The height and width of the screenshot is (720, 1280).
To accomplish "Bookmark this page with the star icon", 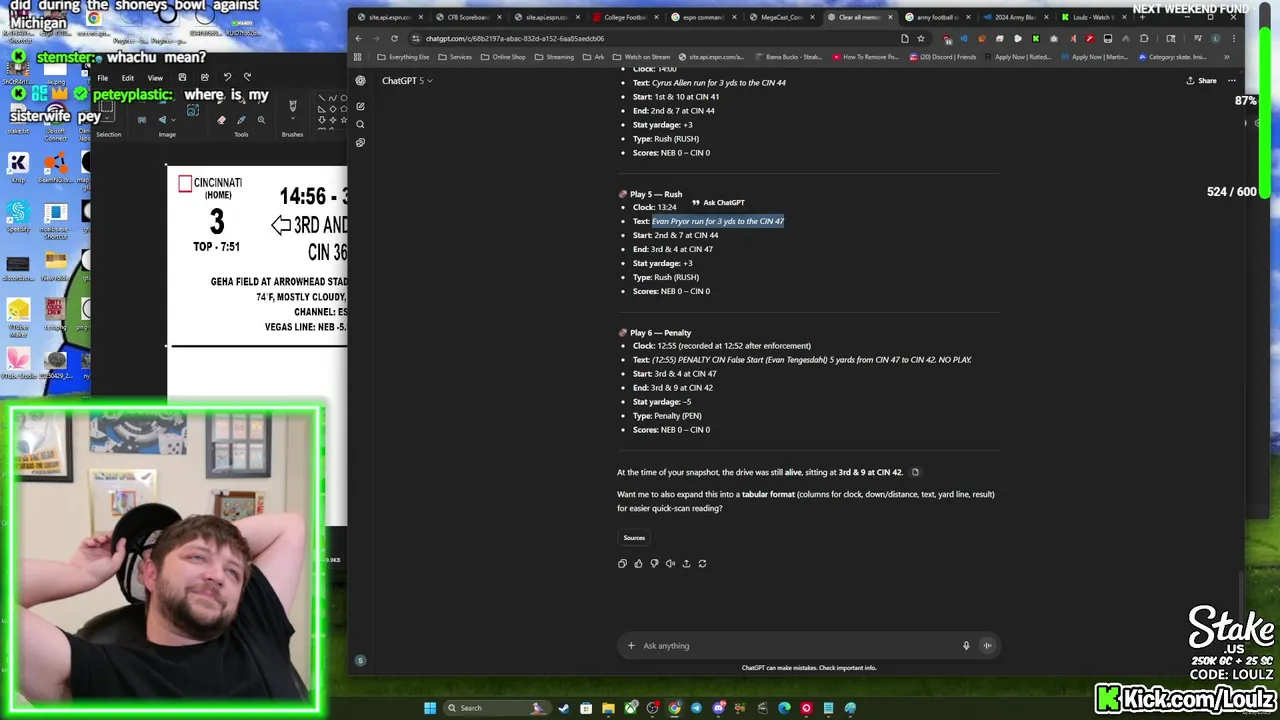I will pyautogui.click(x=920, y=39).
